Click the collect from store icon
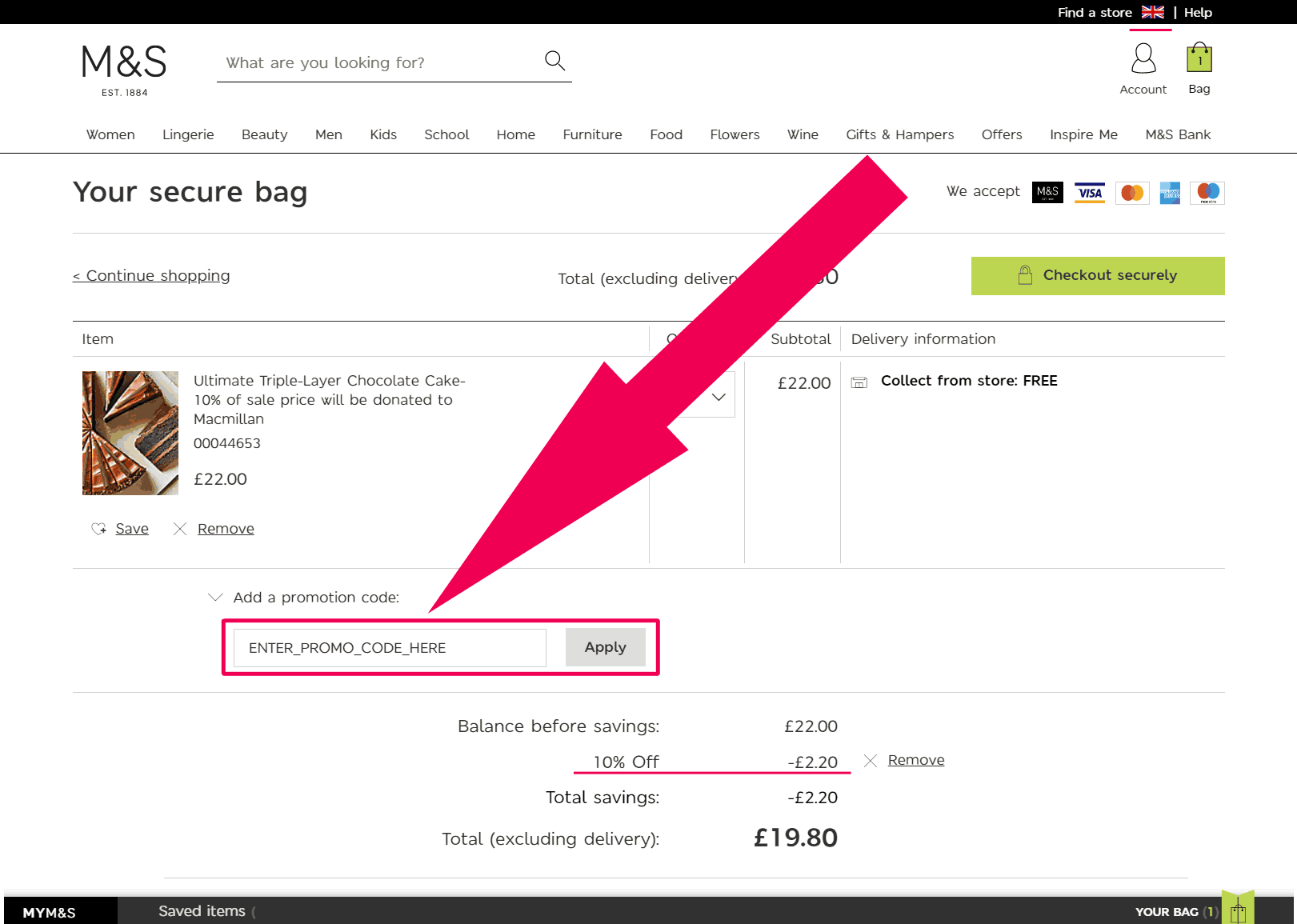The height and width of the screenshot is (924, 1297). [859, 382]
